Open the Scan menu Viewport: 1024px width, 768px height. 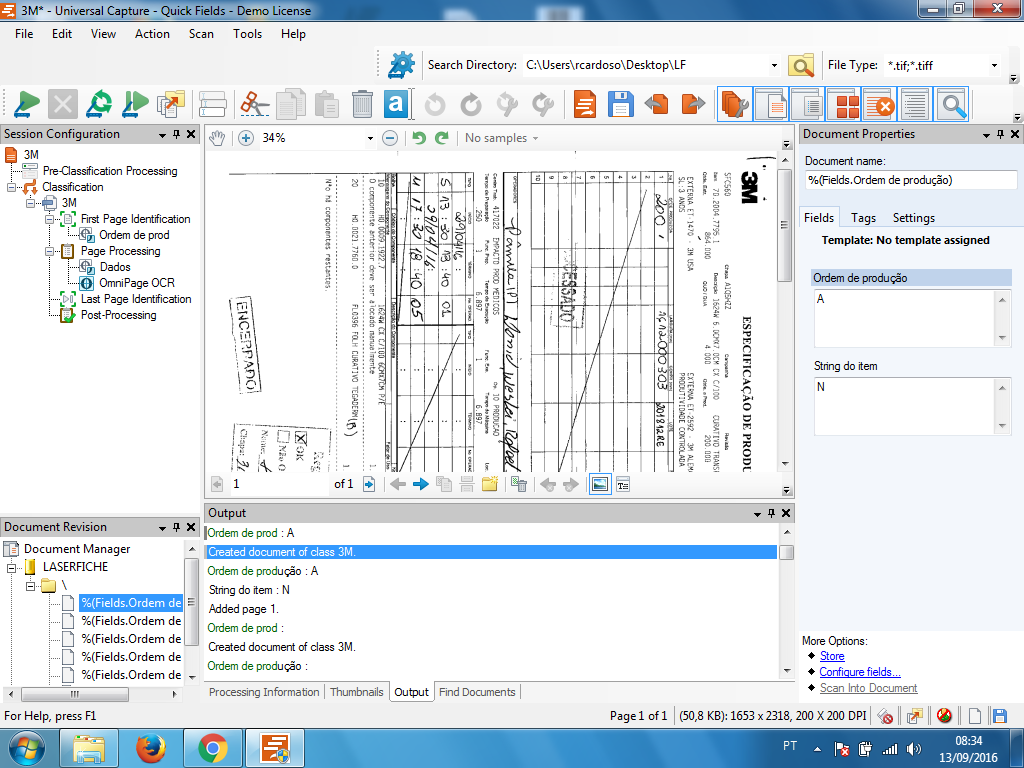(201, 33)
